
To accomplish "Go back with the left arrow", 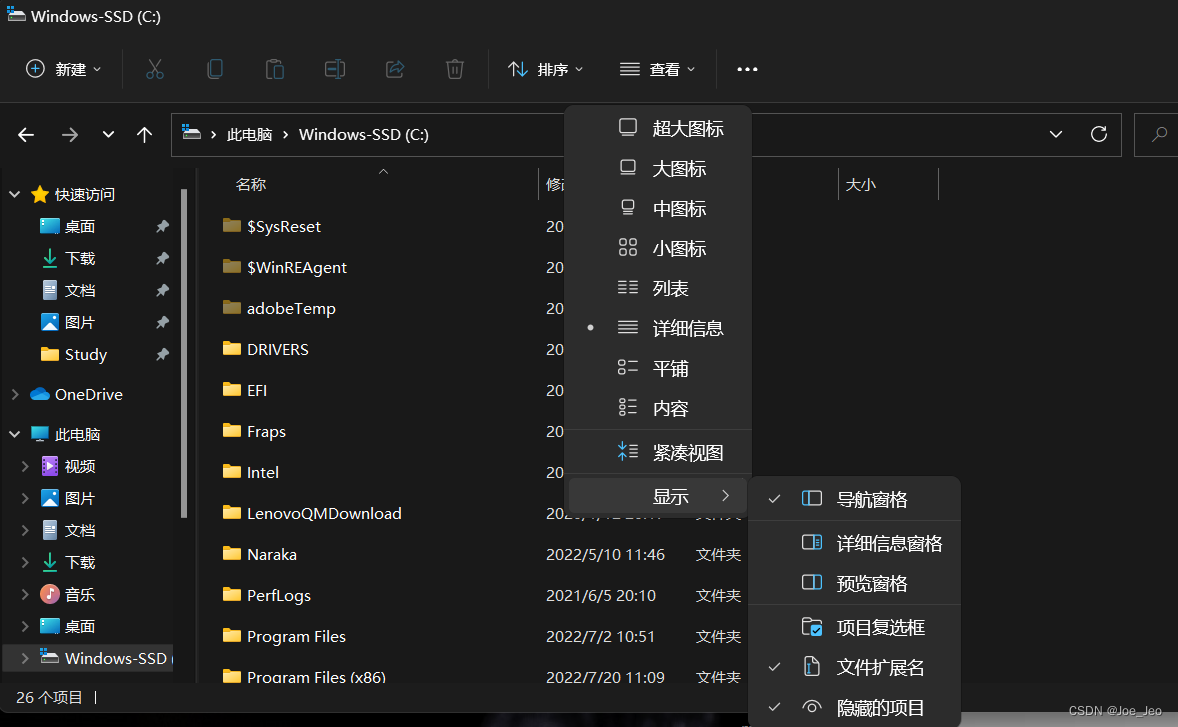I will tap(26, 134).
